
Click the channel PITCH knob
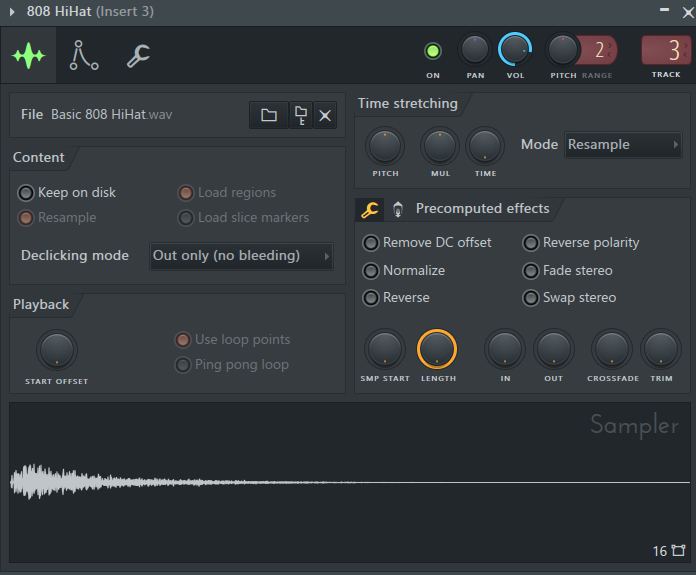(562, 50)
